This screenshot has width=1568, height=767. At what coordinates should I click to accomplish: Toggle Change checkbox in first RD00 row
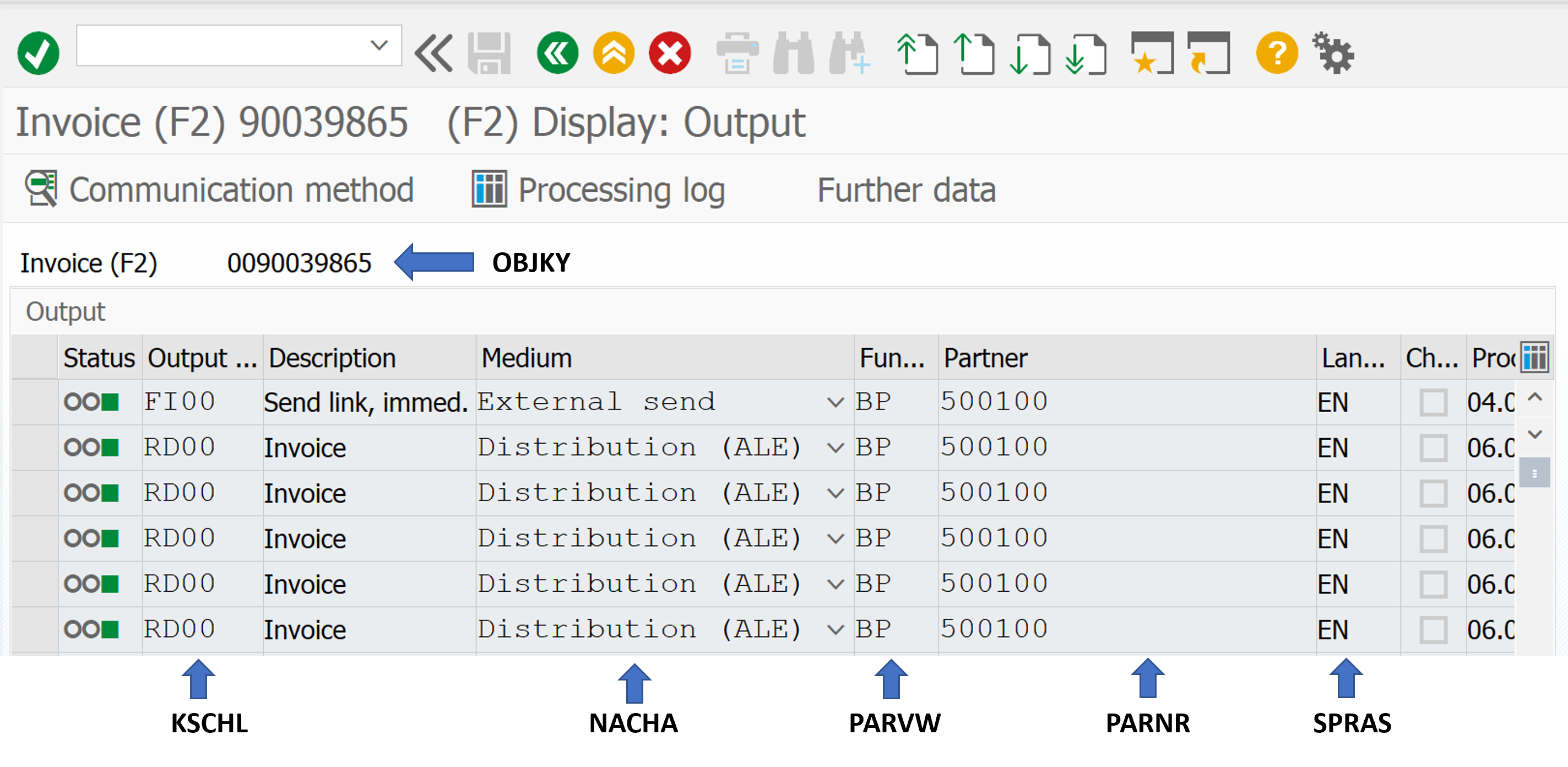click(x=1433, y=448)
